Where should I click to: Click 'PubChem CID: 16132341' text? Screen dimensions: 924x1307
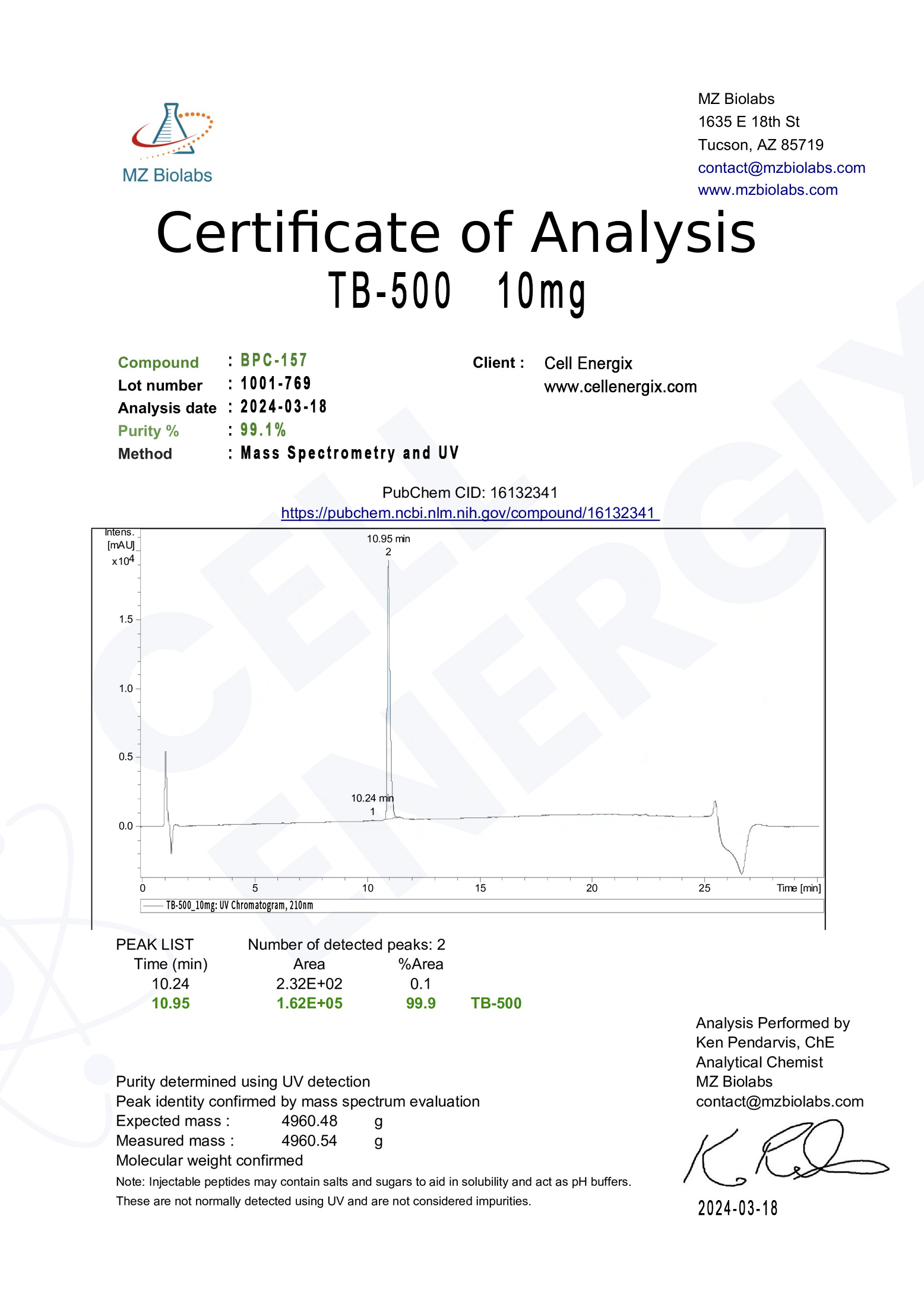(x=470, y=493)
